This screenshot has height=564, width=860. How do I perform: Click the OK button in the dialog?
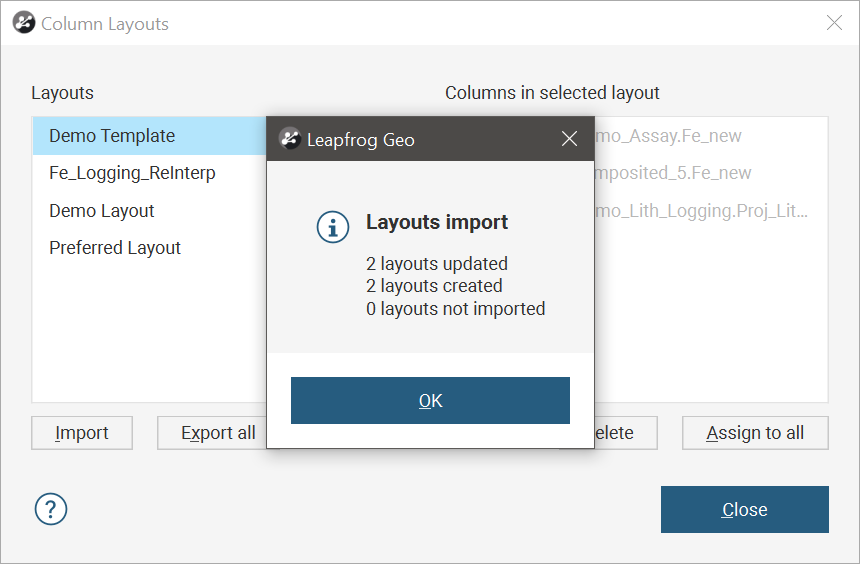click(x=430, y=401)
